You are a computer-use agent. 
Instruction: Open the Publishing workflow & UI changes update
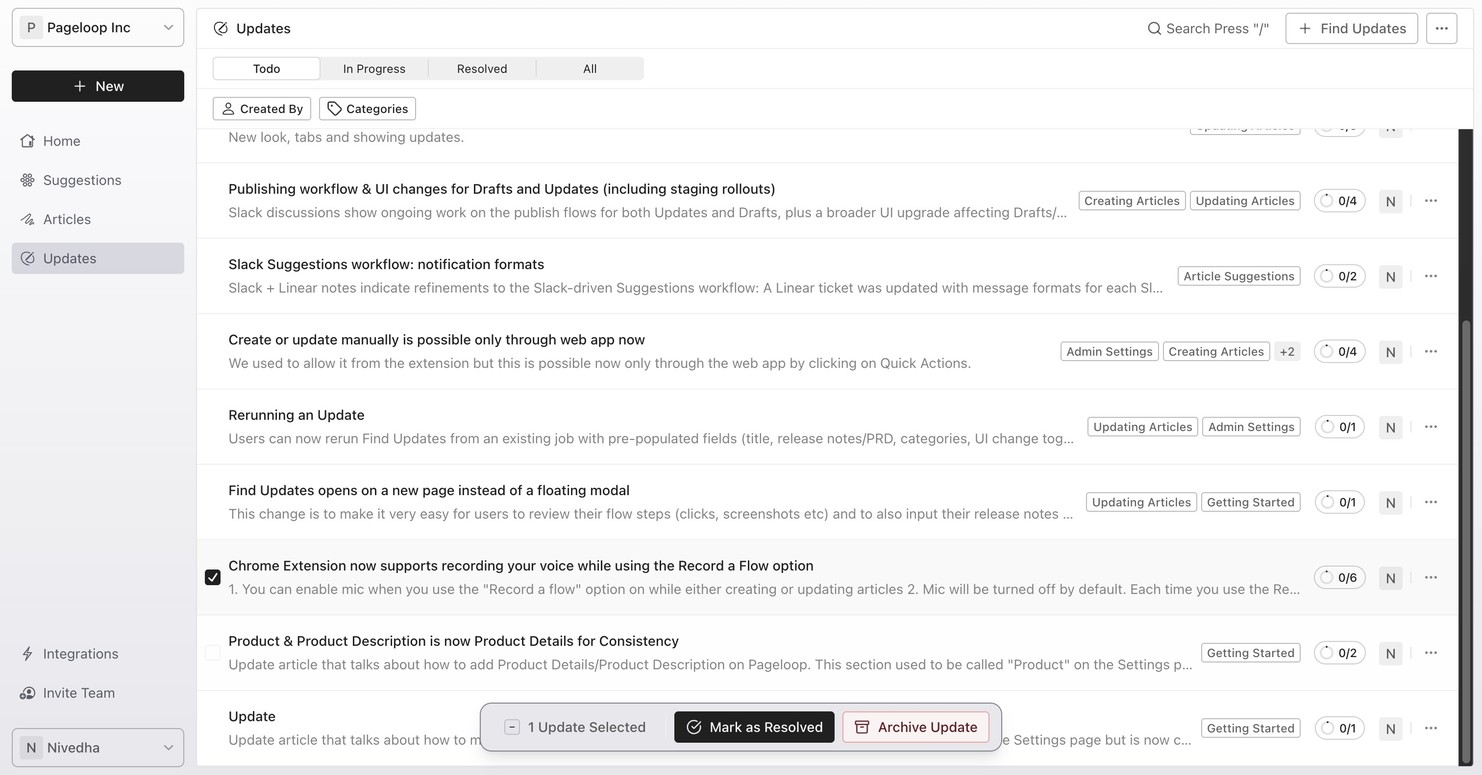pos(502,189)
